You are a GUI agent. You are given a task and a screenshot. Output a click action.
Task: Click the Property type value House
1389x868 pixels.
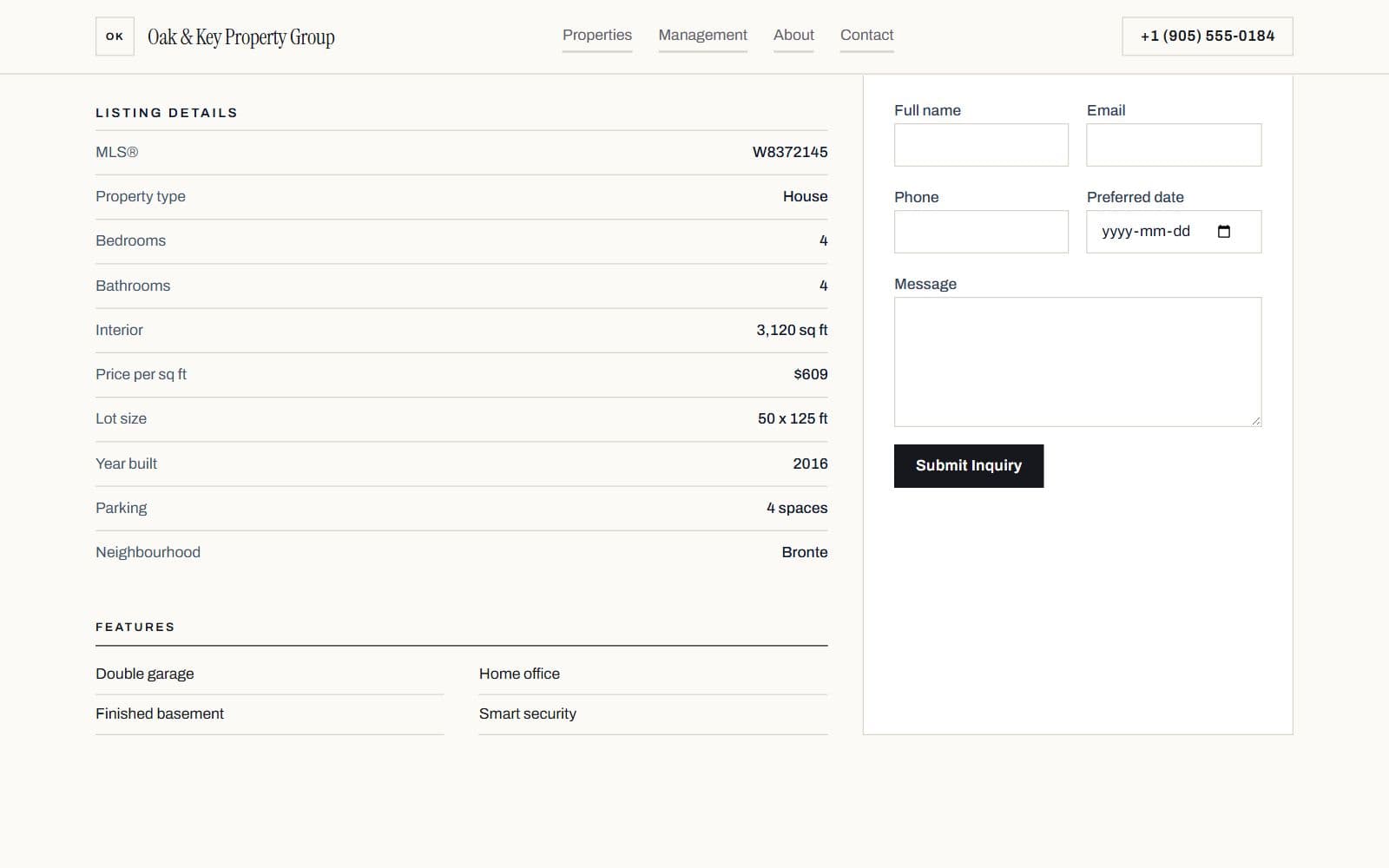(805, 196)
